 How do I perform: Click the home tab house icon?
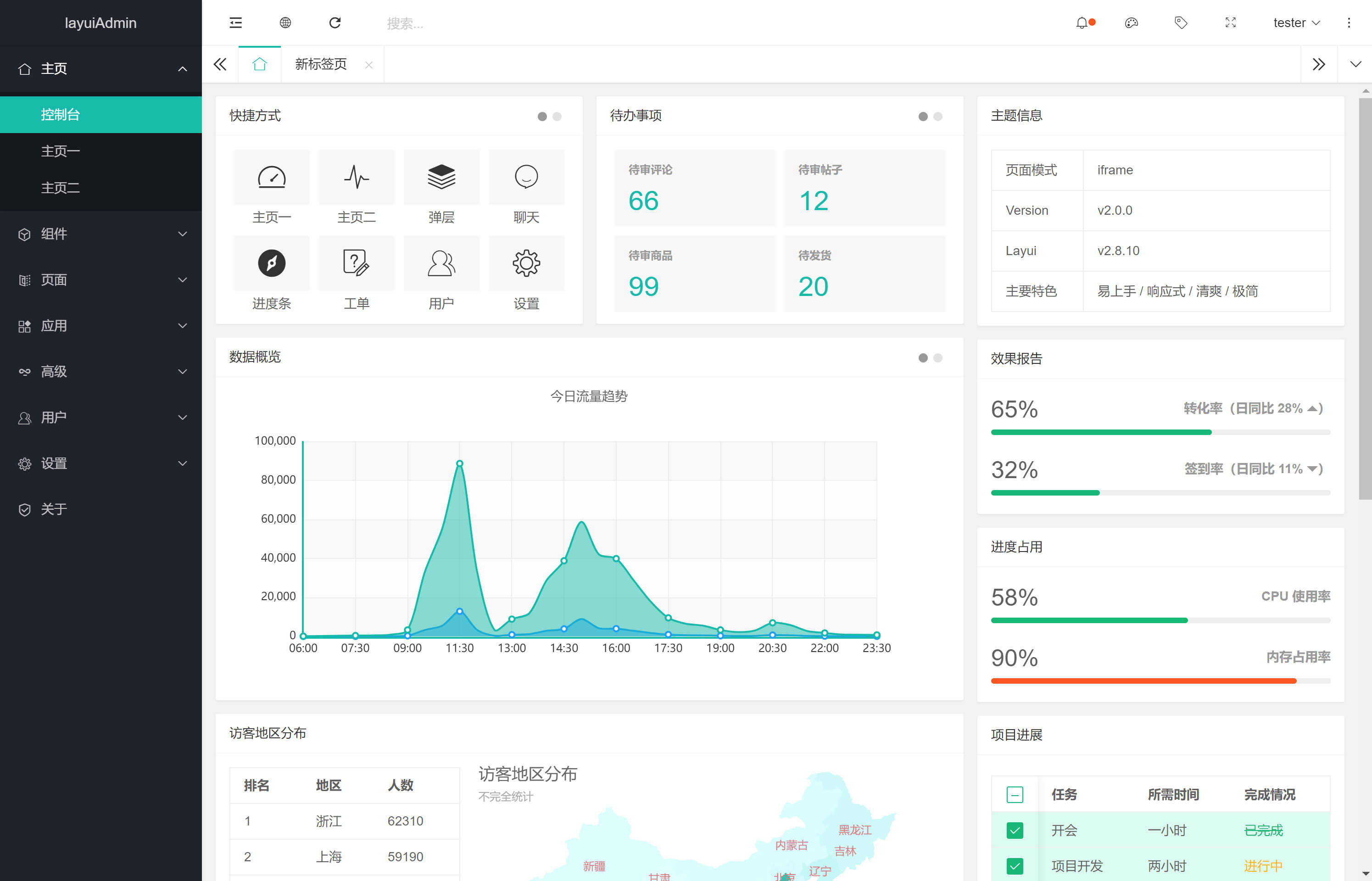(x=260, y=64)
